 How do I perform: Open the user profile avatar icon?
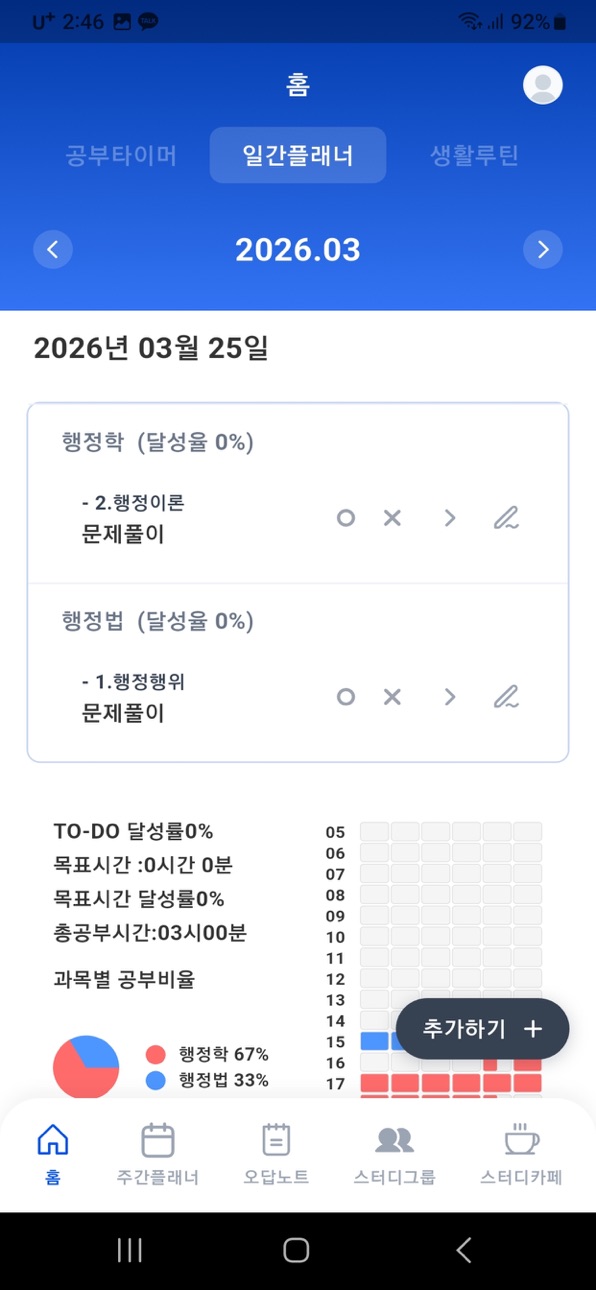click(x=543, y=85)
